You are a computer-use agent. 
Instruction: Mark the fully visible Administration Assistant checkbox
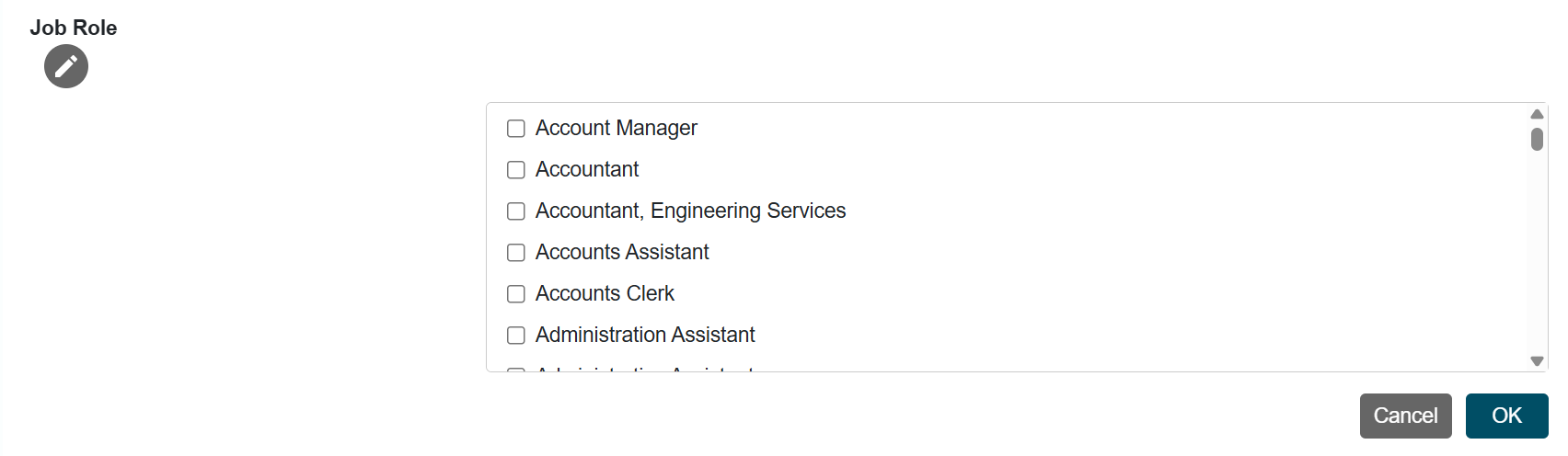516,336
